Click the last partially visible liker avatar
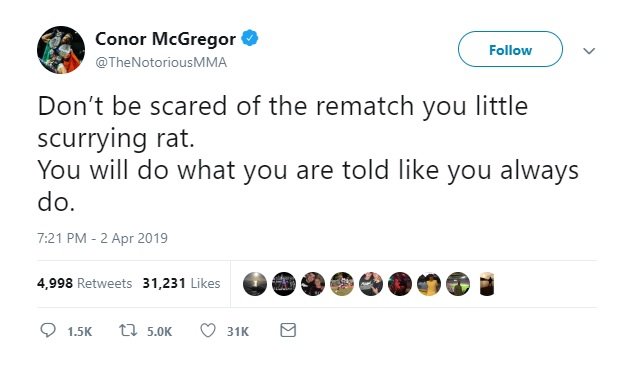 point(487,284)
